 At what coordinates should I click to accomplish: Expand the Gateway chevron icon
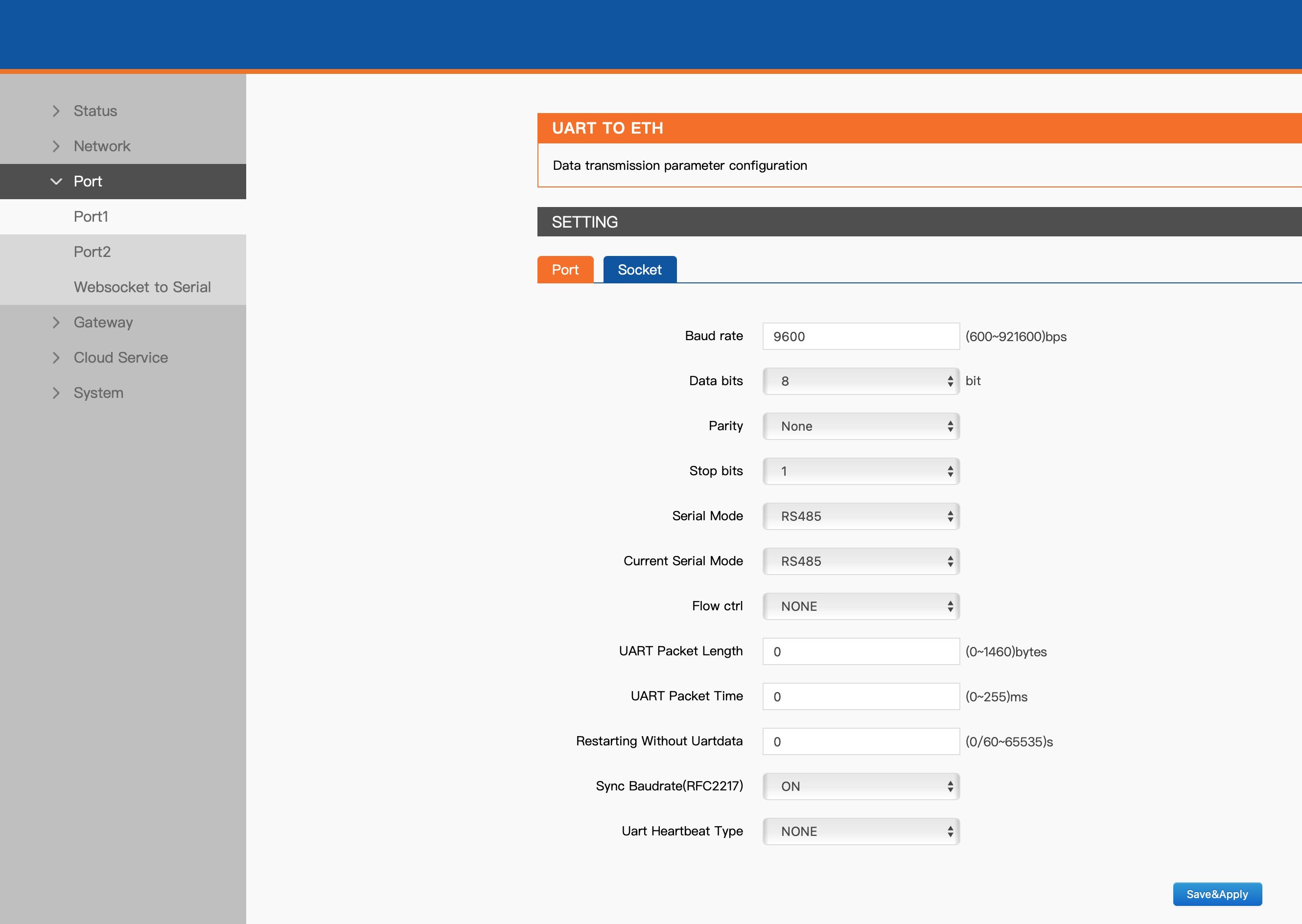coord(56,323)
